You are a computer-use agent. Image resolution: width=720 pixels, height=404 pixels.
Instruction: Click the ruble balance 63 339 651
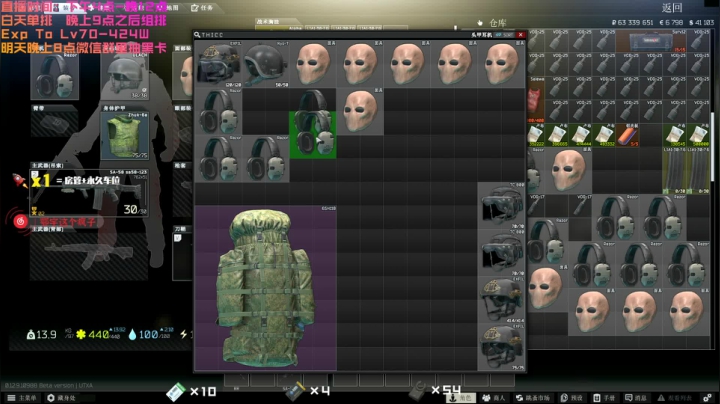[x=632, y=22]
